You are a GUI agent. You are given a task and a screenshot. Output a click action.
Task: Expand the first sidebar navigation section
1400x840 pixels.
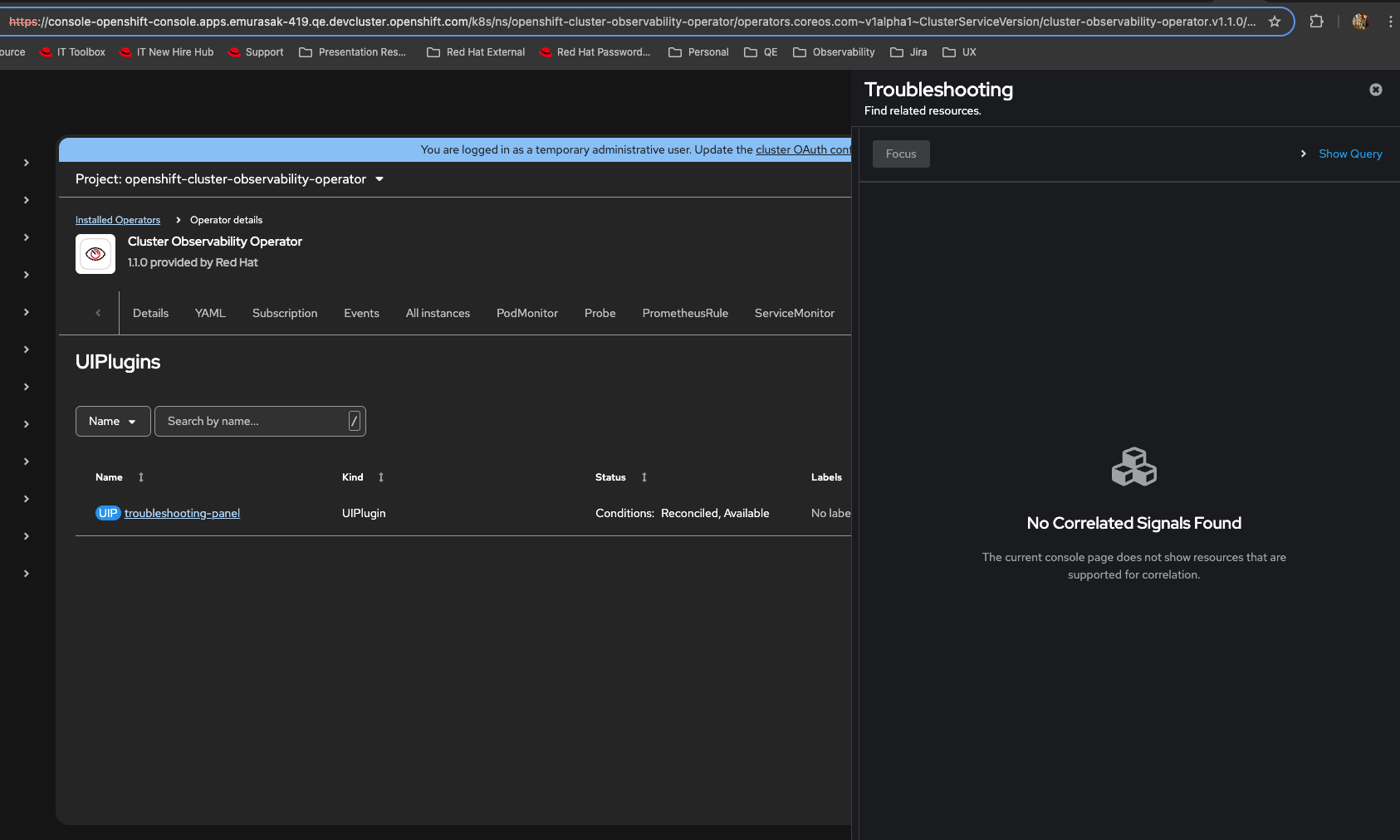[x=27, y=163]
